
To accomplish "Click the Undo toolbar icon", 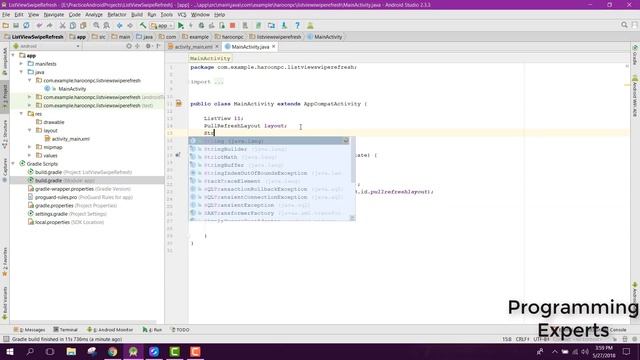I will [39, 25].
